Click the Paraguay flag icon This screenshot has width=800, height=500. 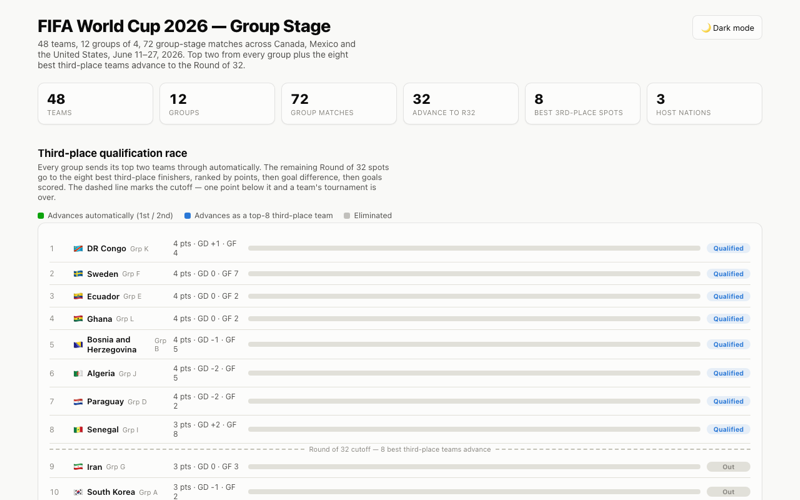click(x=78, y=402)
